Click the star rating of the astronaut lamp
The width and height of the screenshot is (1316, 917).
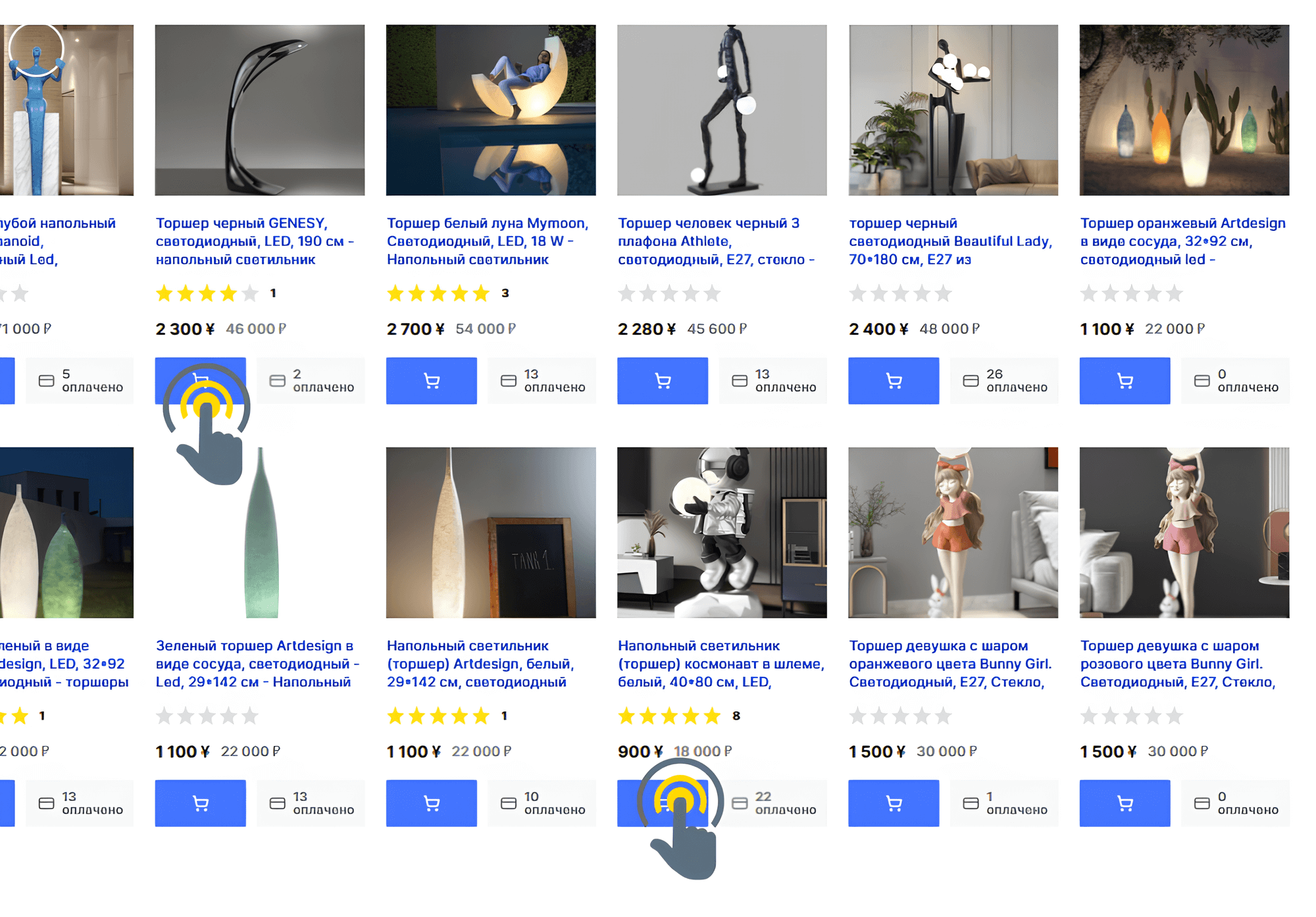point(669,716)
